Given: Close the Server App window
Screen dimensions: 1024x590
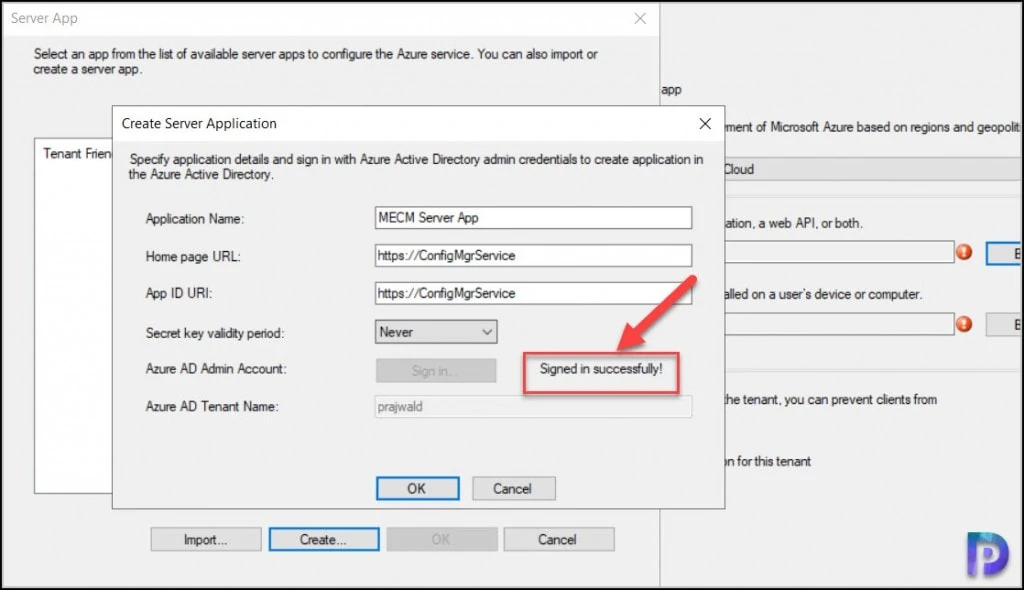Looking at the screenshot, I should 640,18.
